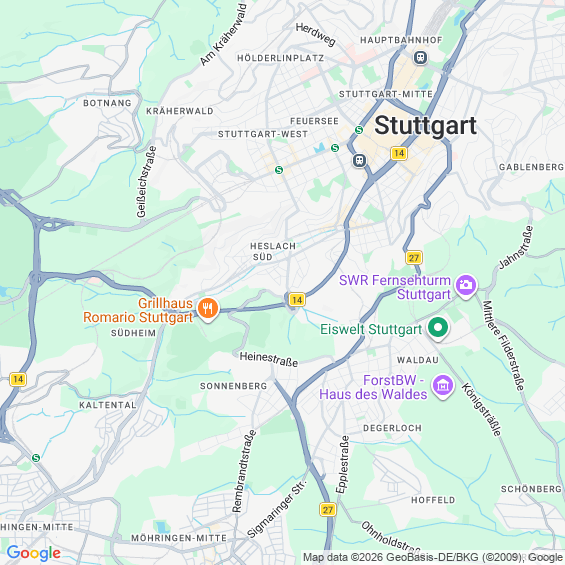Select the S-Bahn icon near Kaltental
This screenshot has width=565, height=565.
coord(36,458)
